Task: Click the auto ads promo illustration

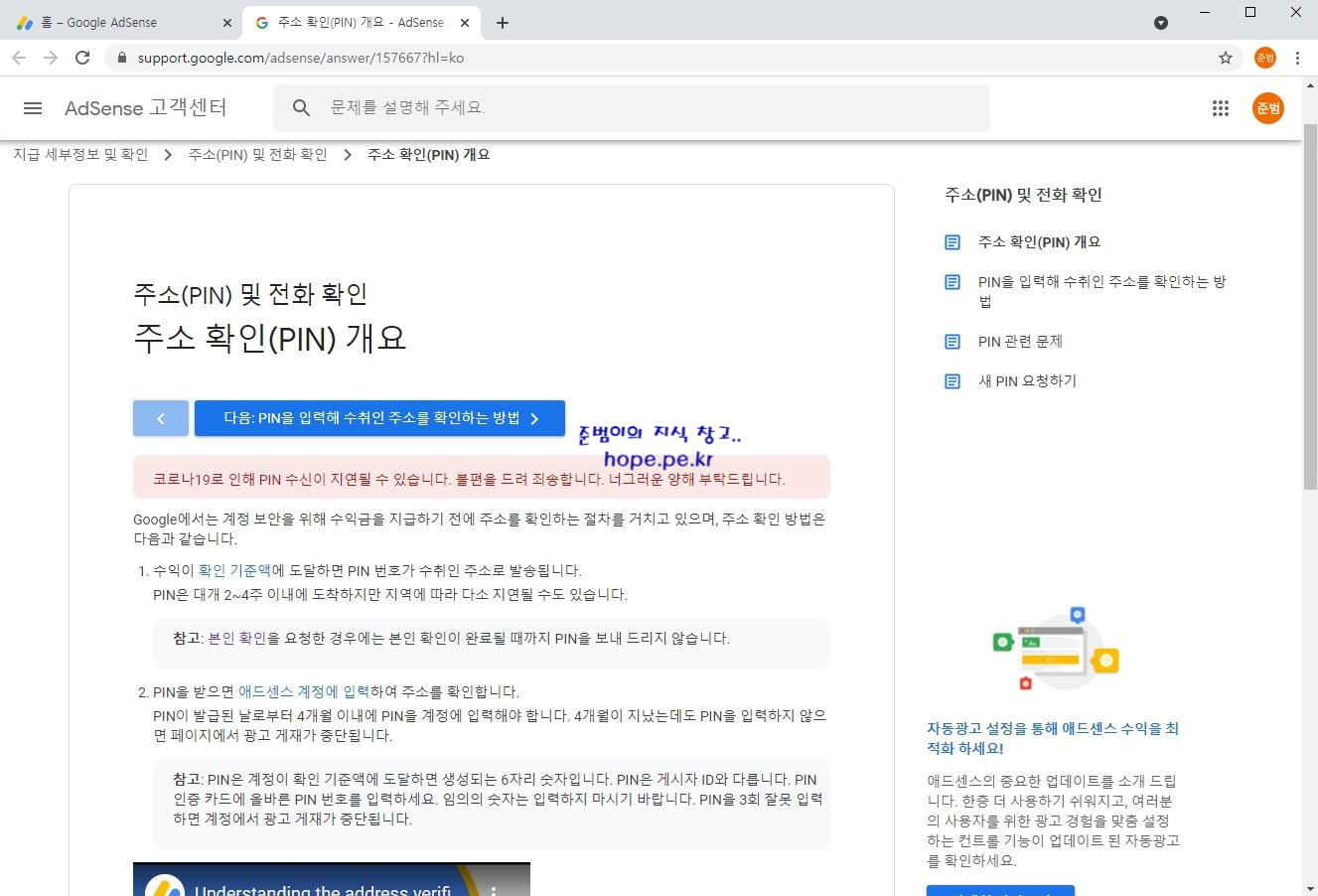Action: (x=1056, y=650)
